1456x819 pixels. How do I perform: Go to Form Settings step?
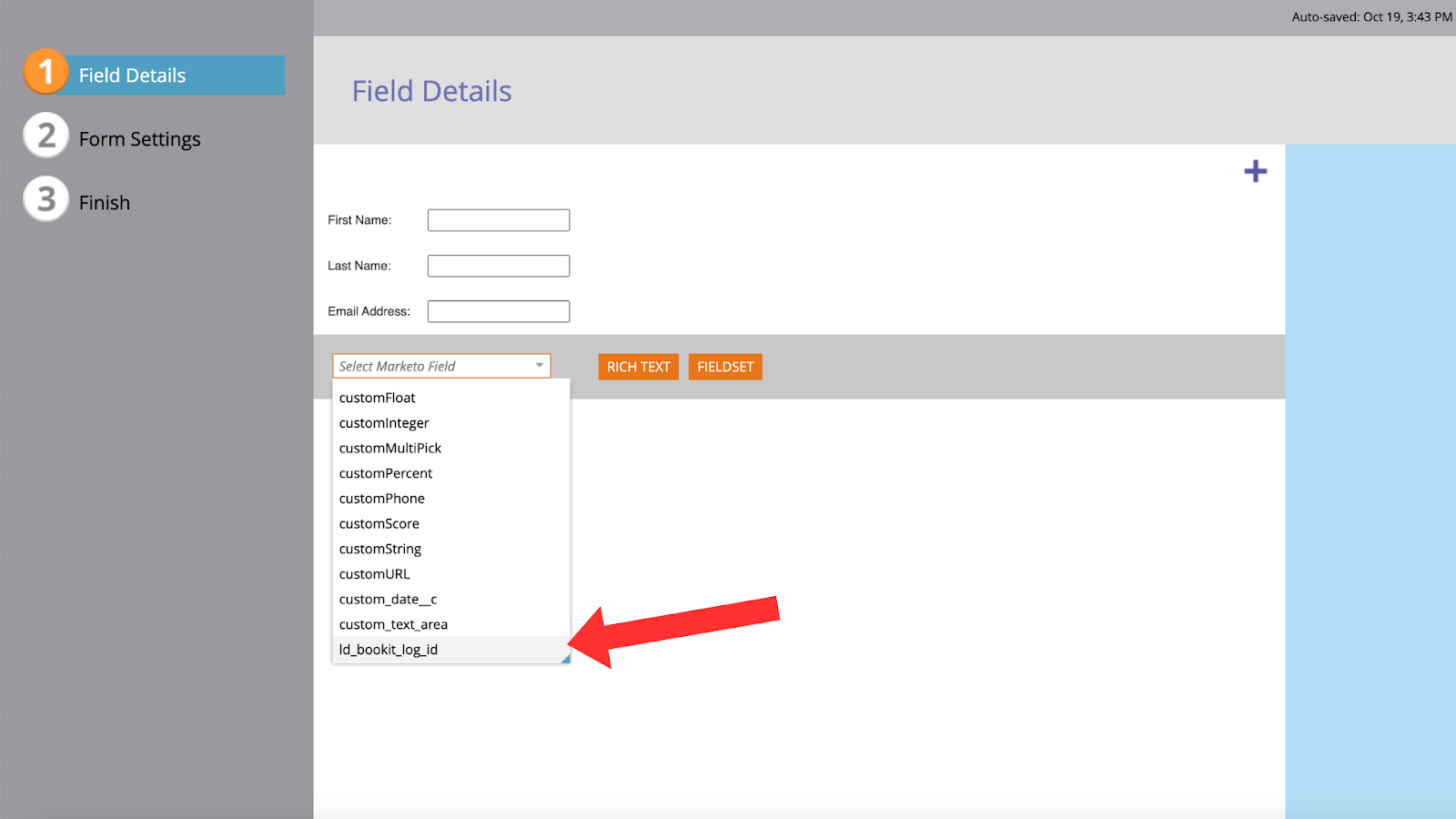coord(139,139)
